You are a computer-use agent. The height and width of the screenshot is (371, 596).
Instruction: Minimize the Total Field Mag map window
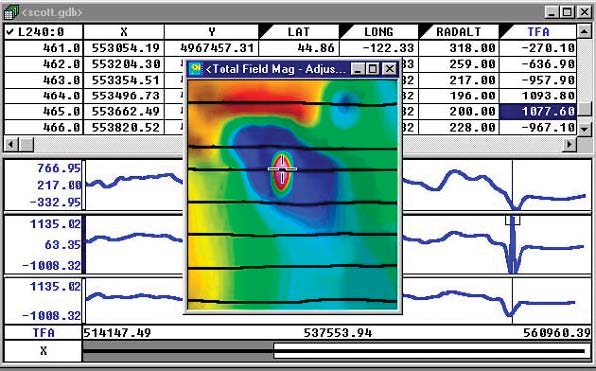coord(357,69)
